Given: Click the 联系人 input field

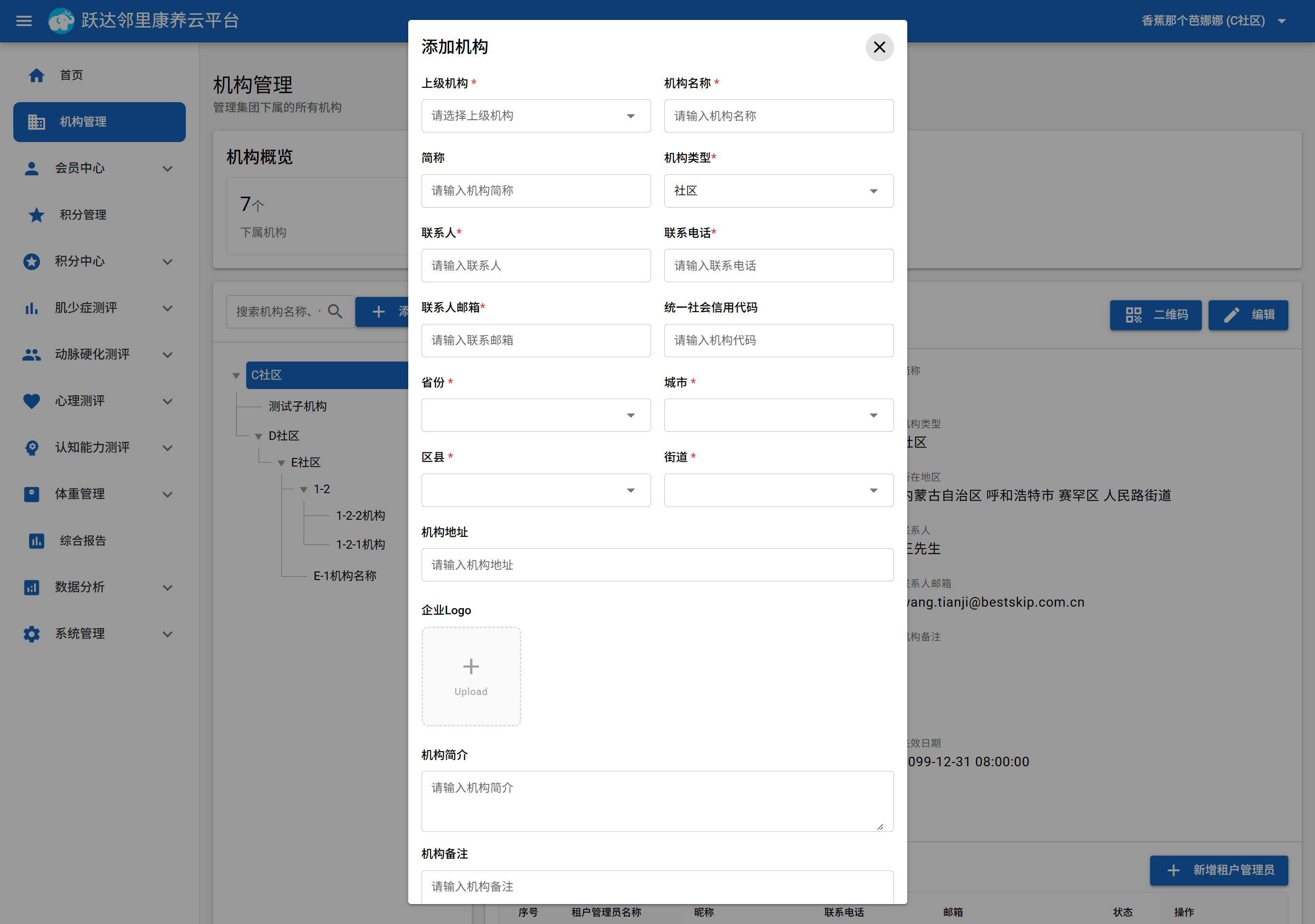Looking at the screenshot, I should click(536, 266).
